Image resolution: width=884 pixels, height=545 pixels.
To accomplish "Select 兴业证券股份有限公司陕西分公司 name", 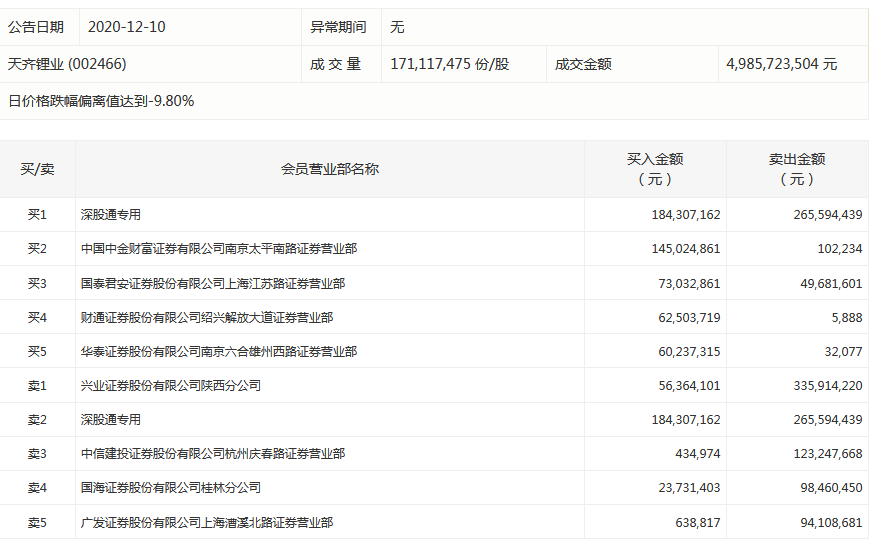I will point(170,386).
